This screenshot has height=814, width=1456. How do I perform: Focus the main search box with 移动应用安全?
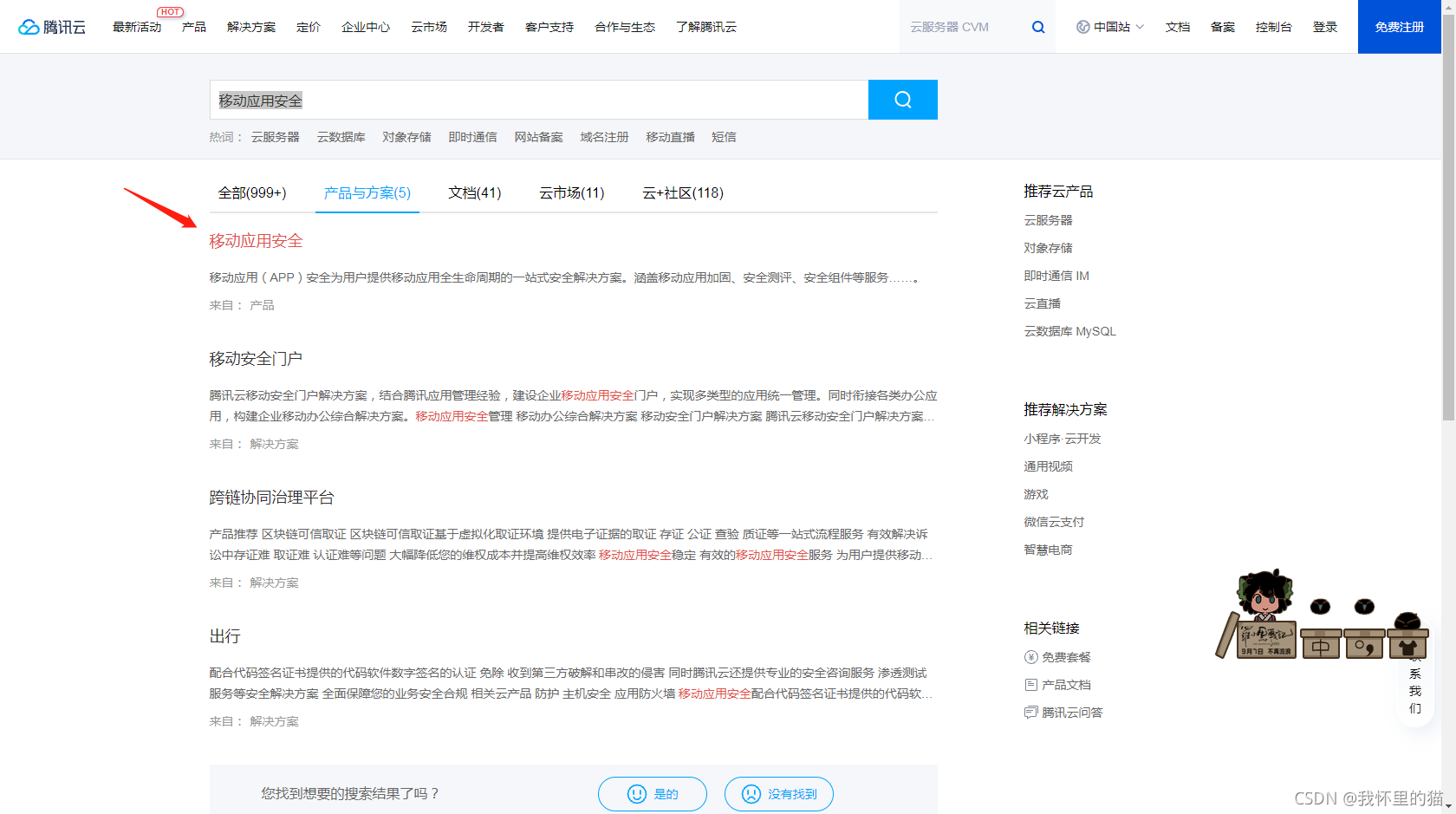[539, 100]
